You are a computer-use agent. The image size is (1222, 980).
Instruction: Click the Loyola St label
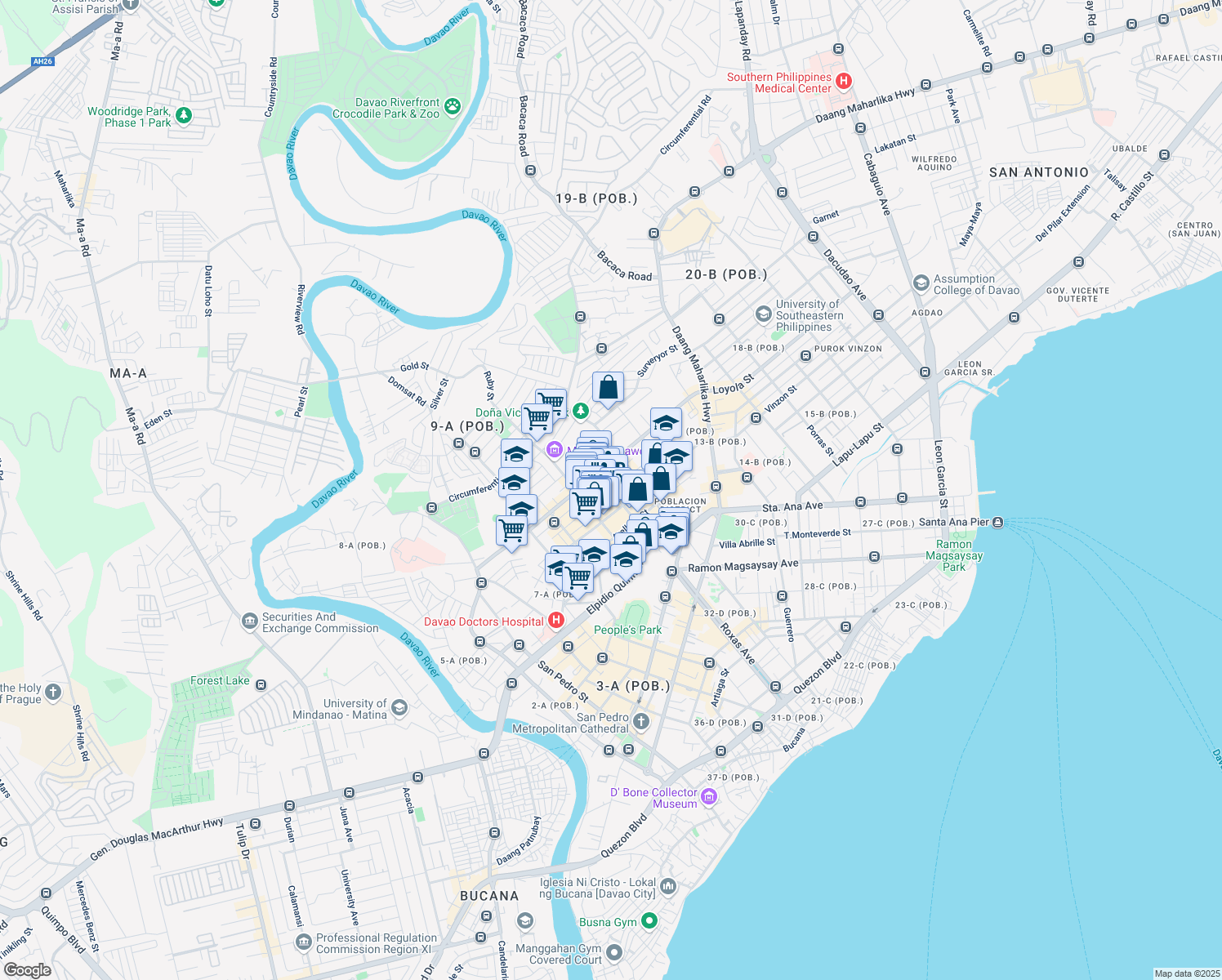733,385
